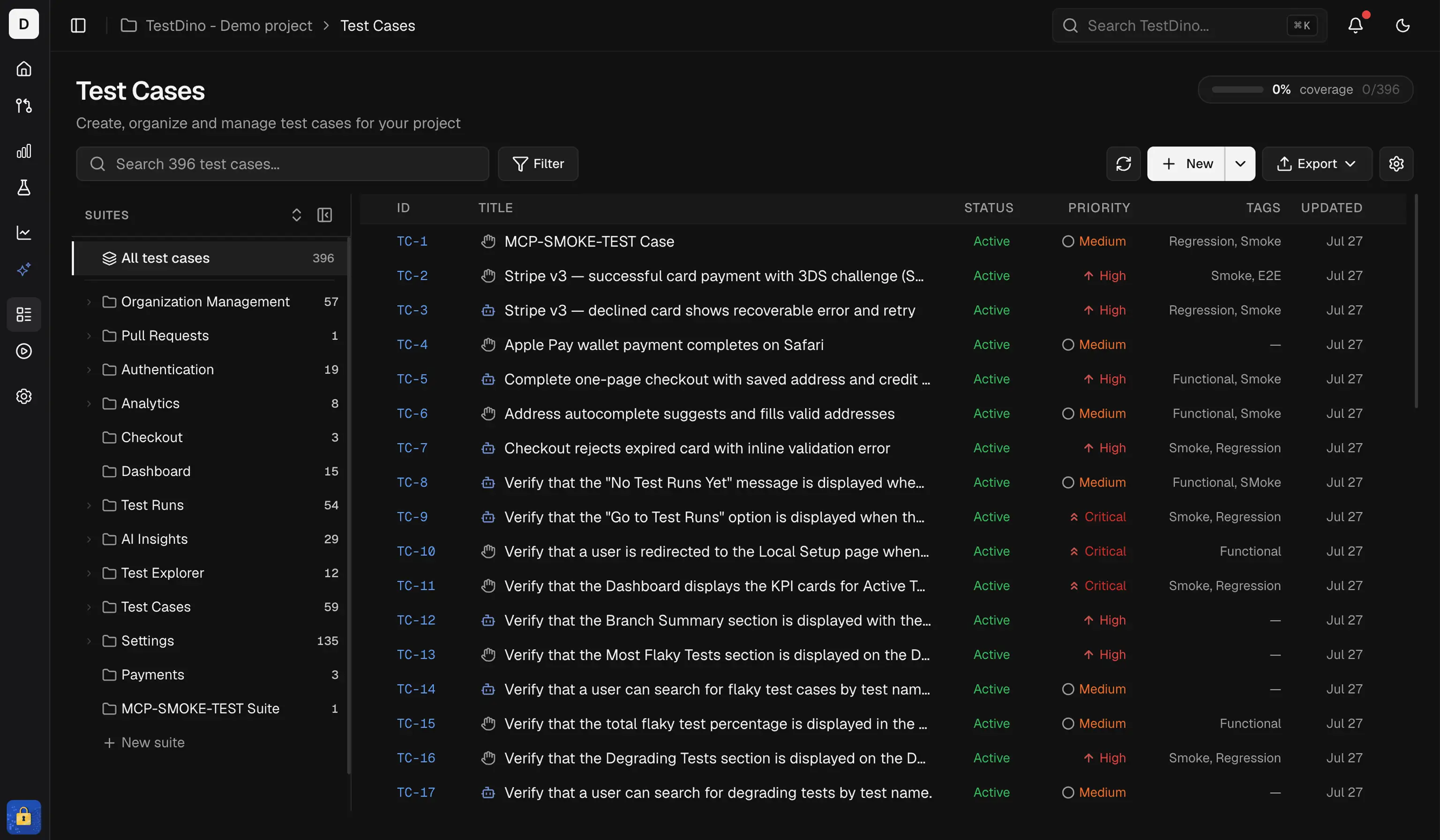1440x840 pixels.
Task: Select All test cases suite
Action: point(210,258)
